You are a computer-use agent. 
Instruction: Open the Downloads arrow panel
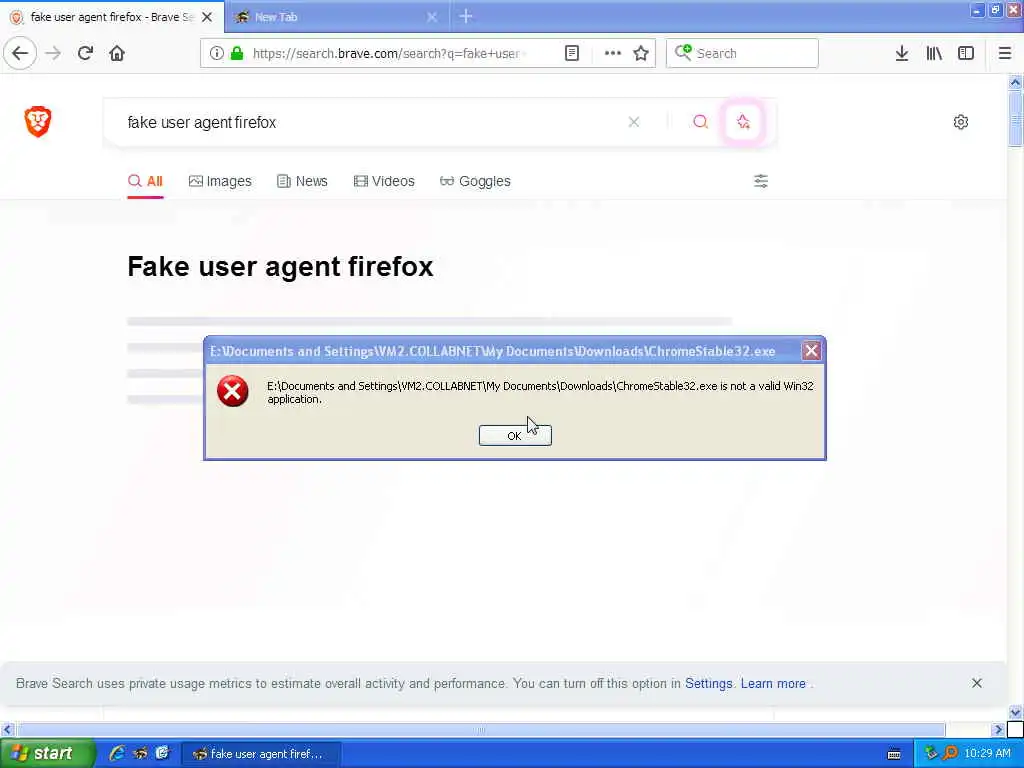point(902,53)
